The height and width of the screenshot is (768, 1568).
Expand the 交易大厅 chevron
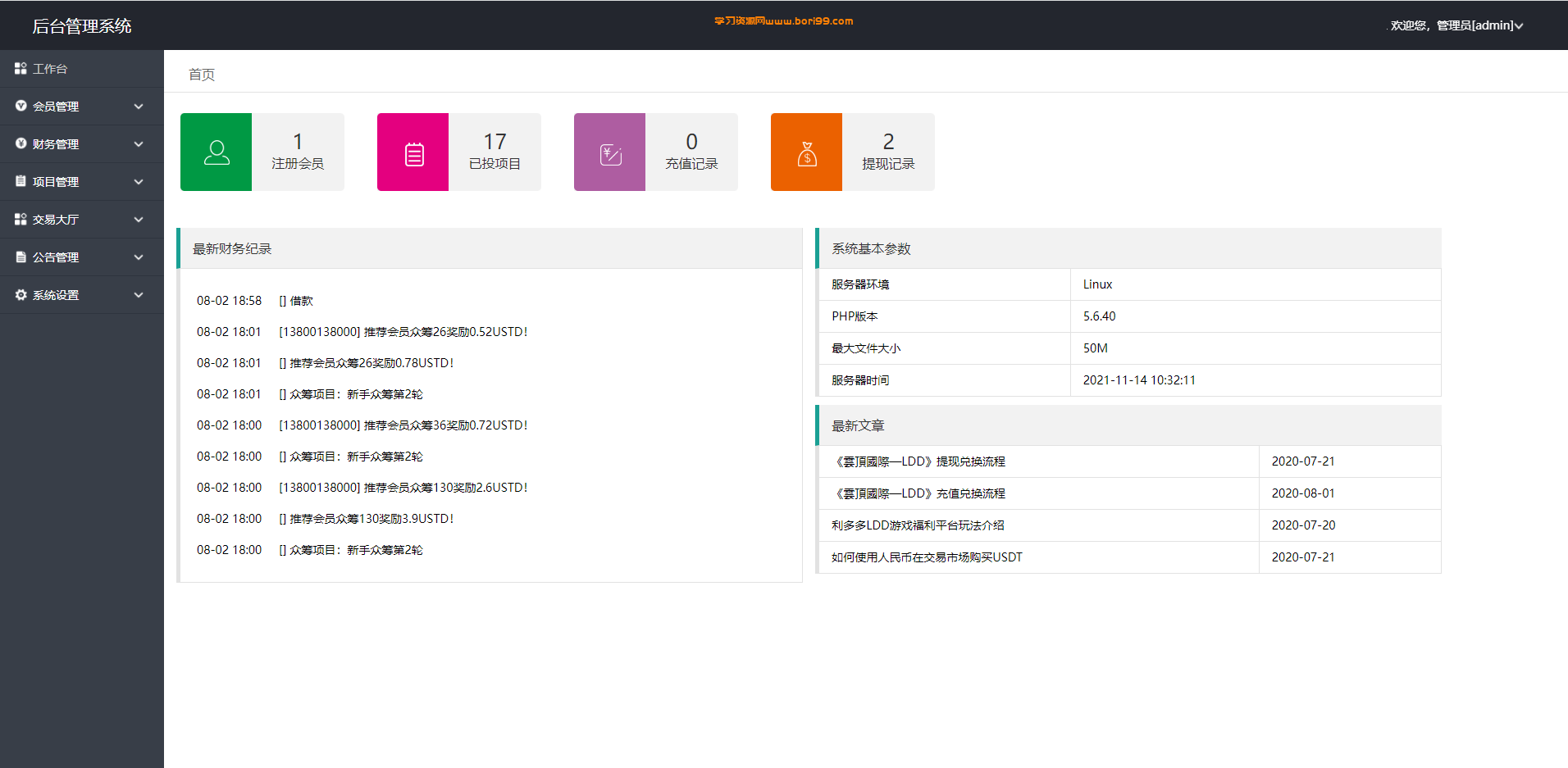[x=139, y=220]
